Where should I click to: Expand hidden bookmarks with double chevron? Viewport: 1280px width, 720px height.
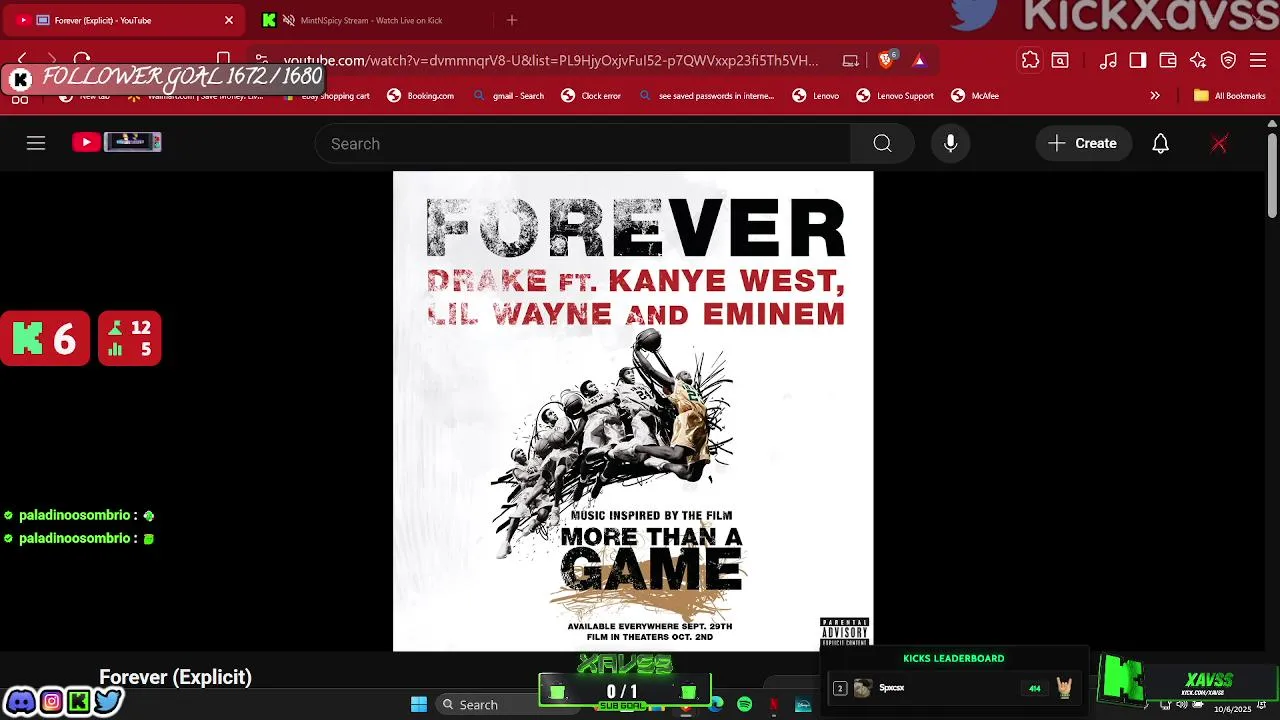(x=1155, y=96)
